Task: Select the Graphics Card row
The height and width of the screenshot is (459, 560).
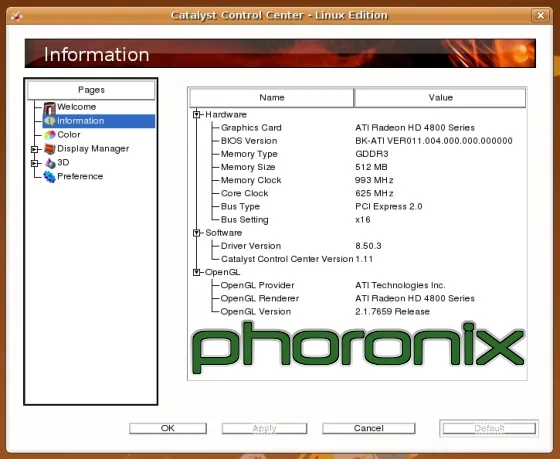Action: click(358, 128)
